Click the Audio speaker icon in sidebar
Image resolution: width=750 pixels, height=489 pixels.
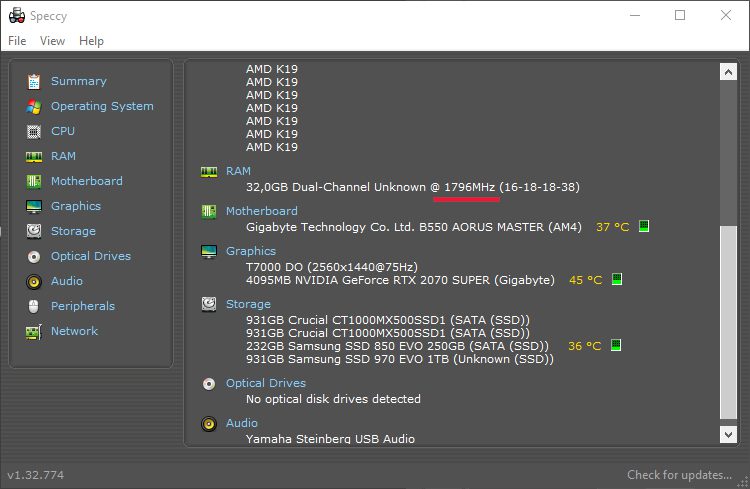click(x=34, y=281)
